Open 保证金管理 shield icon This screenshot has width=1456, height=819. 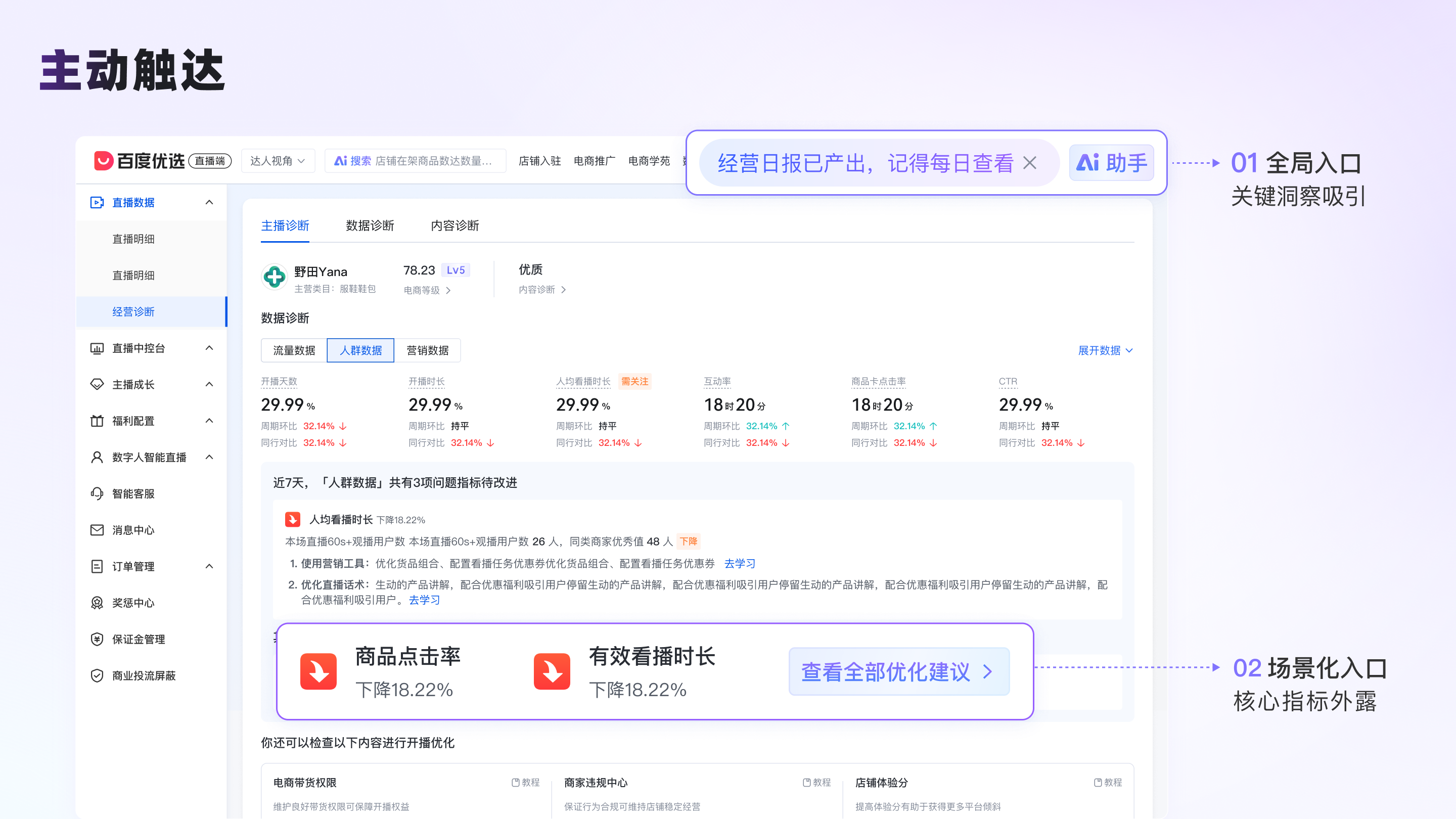point(97,639)
